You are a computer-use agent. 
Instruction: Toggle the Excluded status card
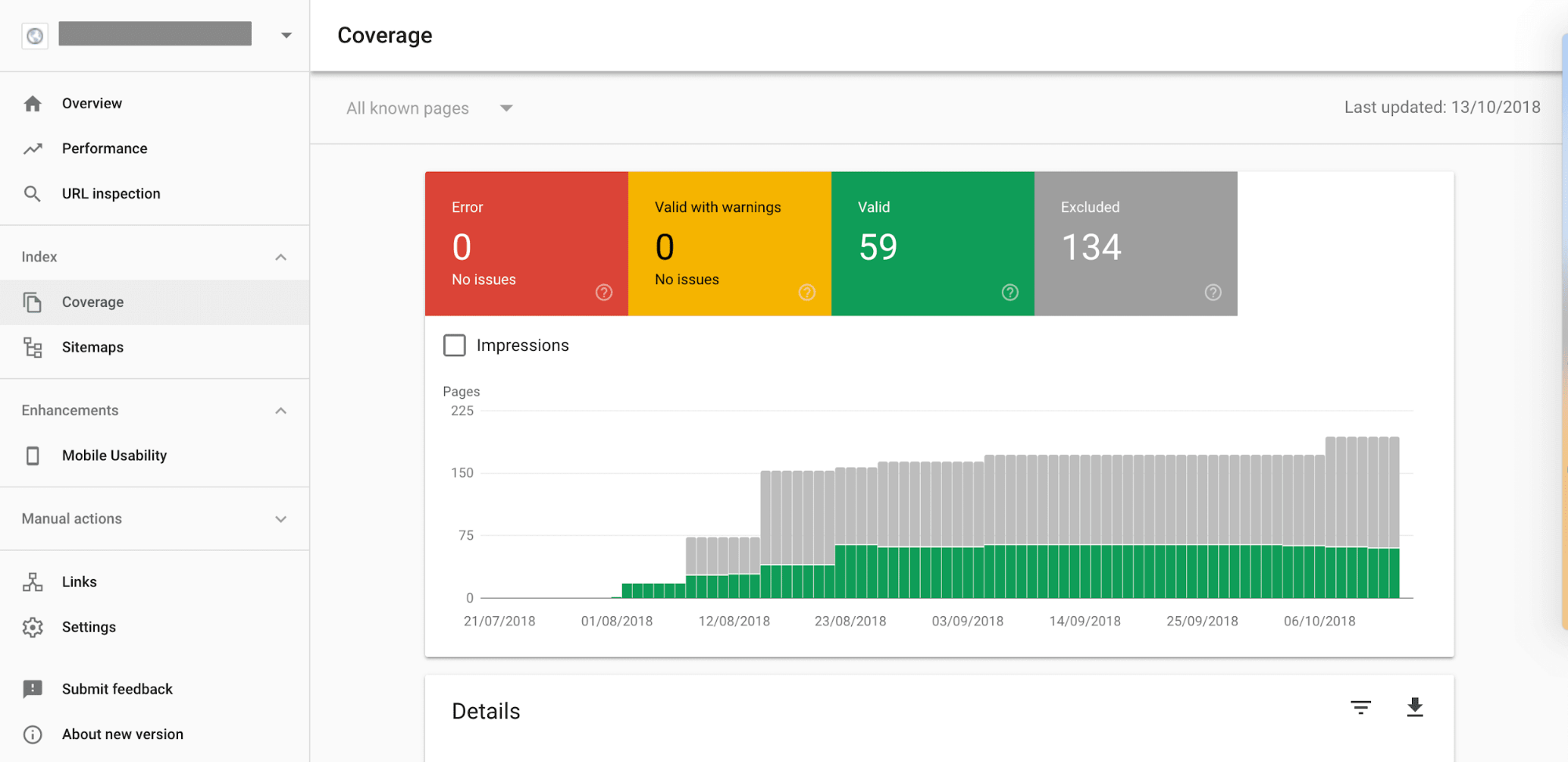tap(1135, 243)
